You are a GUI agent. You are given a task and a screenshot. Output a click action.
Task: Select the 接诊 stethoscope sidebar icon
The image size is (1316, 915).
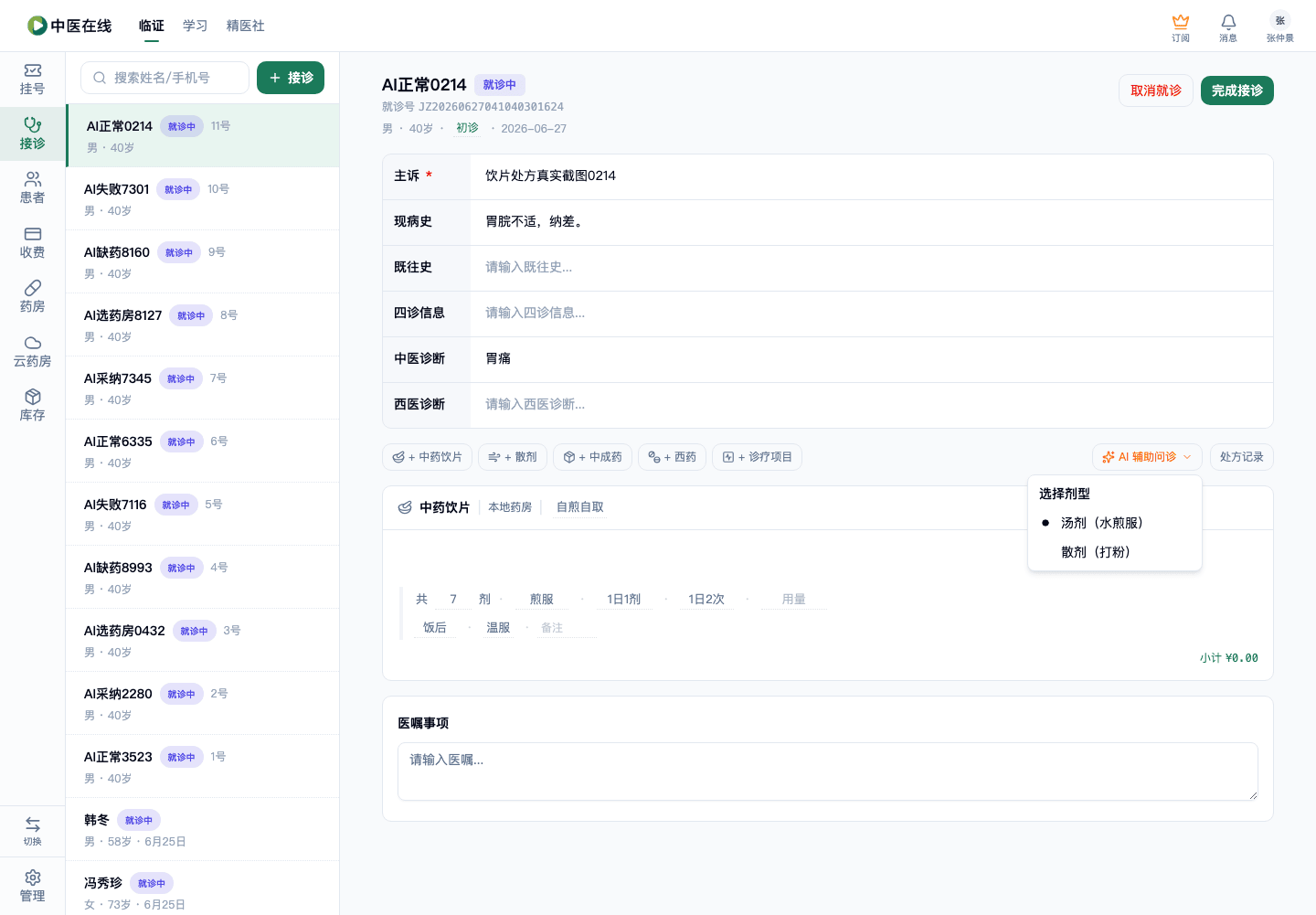click(x=32, y=133)
